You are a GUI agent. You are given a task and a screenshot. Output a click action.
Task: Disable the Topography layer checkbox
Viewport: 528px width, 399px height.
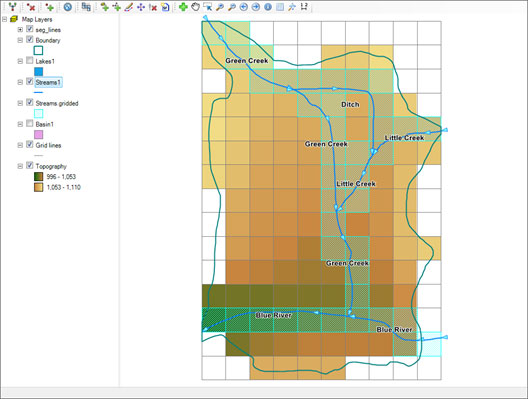(30, 166)
